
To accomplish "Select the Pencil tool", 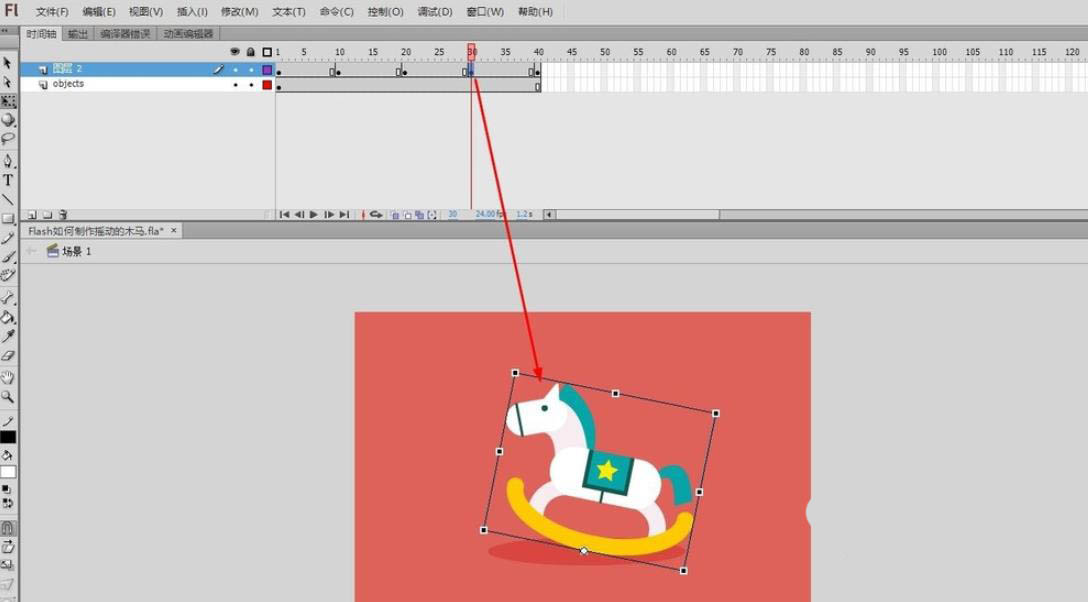I will (x=8, y=238).
